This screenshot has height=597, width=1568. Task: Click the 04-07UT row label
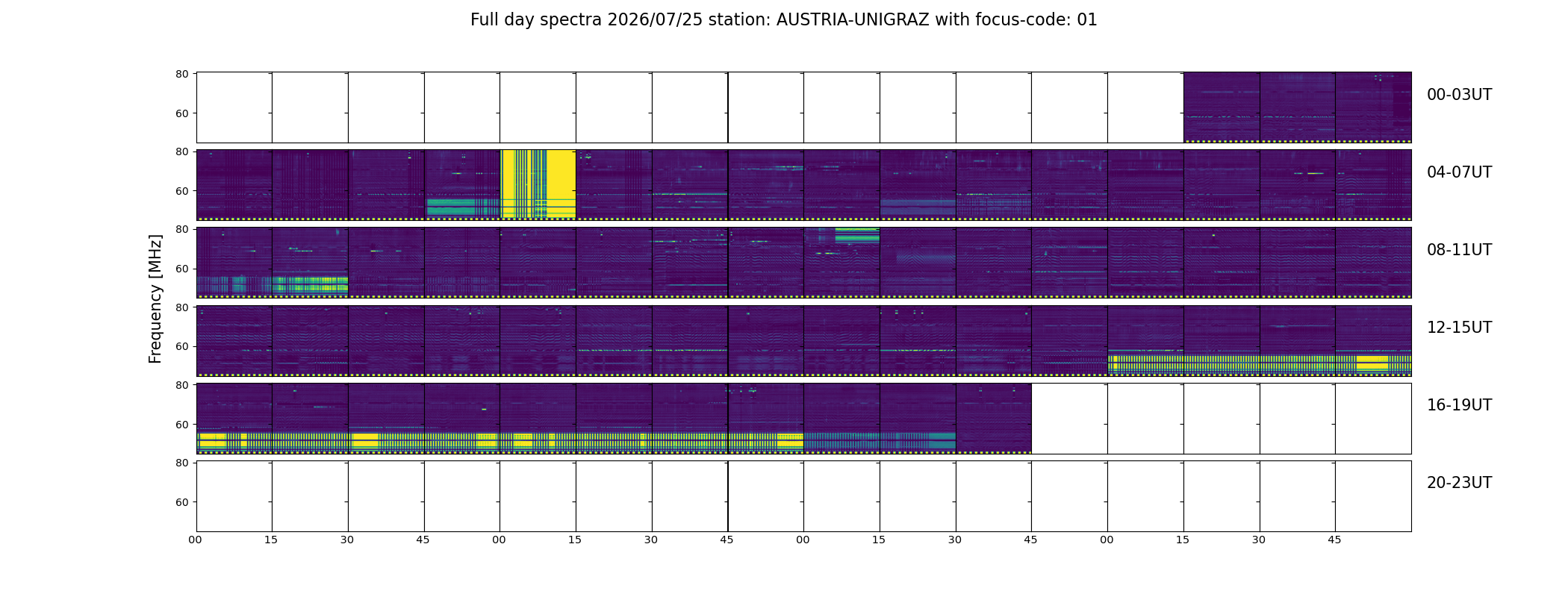[x=1459, y=172]
